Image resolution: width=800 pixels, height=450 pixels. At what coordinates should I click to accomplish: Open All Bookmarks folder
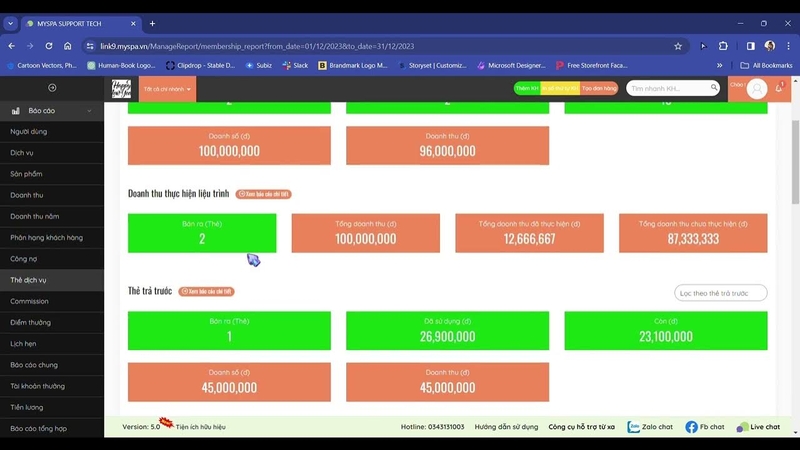point(766,65)
